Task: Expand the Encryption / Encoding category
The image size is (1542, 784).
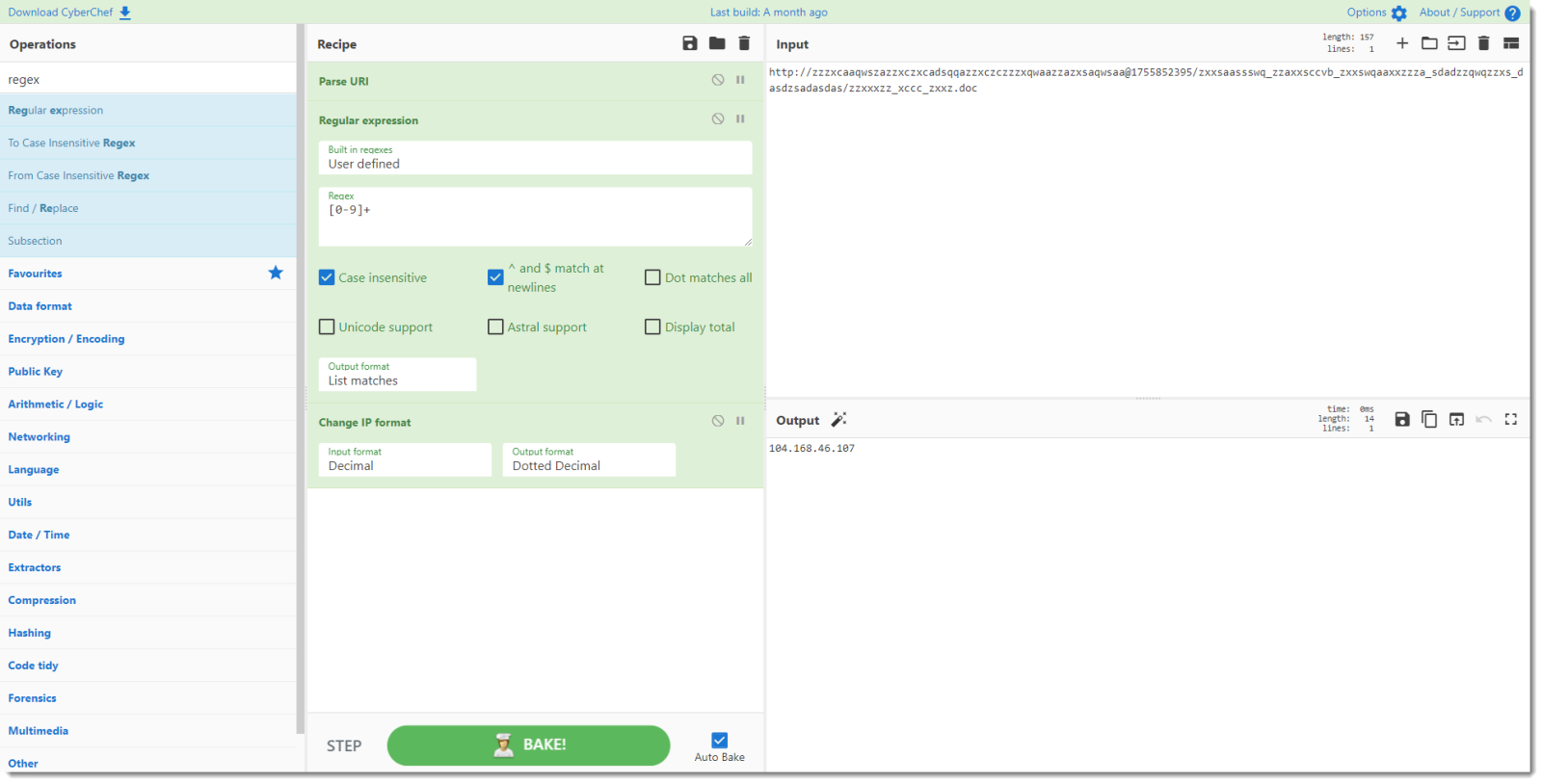Action: 66,339
